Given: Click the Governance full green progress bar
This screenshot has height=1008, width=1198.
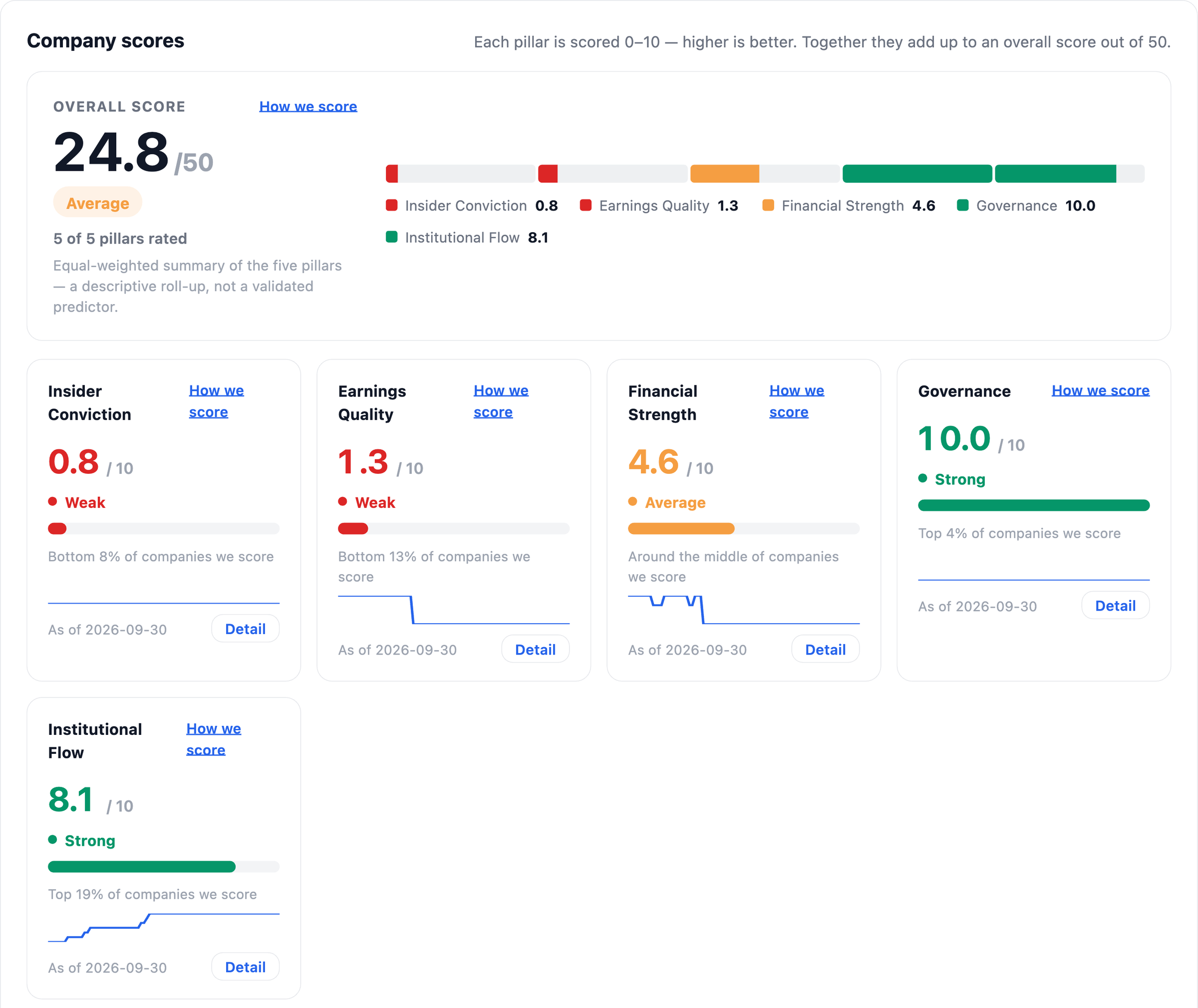Looking at the screenshot, I should (1033, 505).
